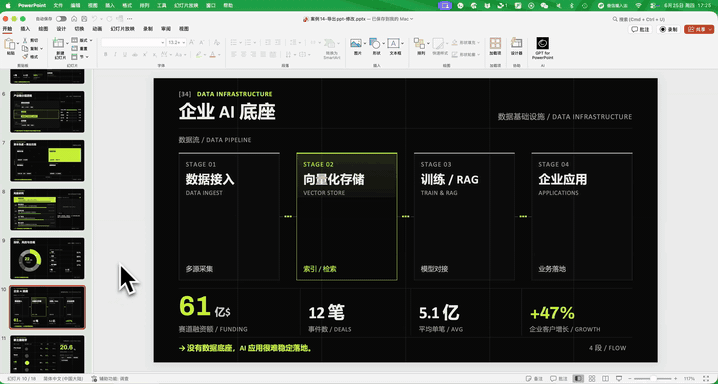Expand the file name saved-location chevron
Viewport: 718px width, 384px height.
pyautogui.click(x=412, y=19)
